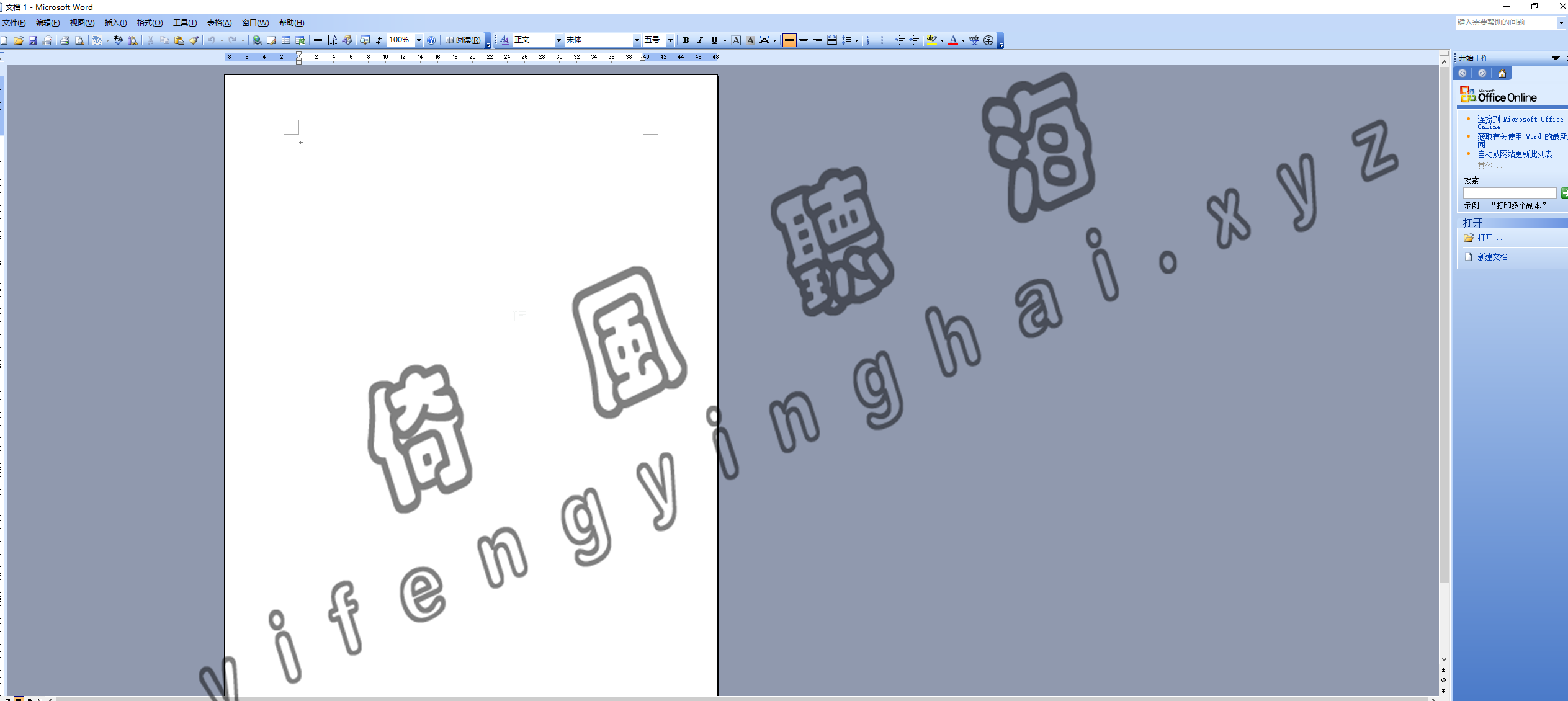Apply the yellow highlight color
Image resolution: width=1568 pixels, height=701 pixels.
931,40
